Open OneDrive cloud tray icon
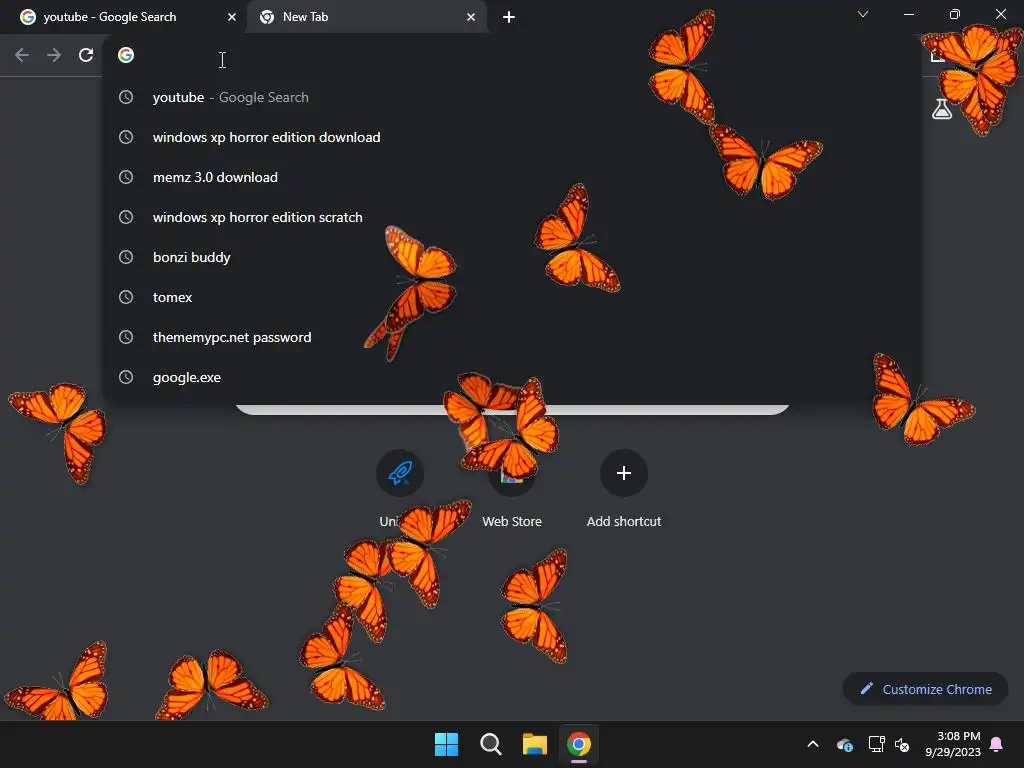Image resolution: width=1024 pixels, height=768 pixels. pos(844,744)
